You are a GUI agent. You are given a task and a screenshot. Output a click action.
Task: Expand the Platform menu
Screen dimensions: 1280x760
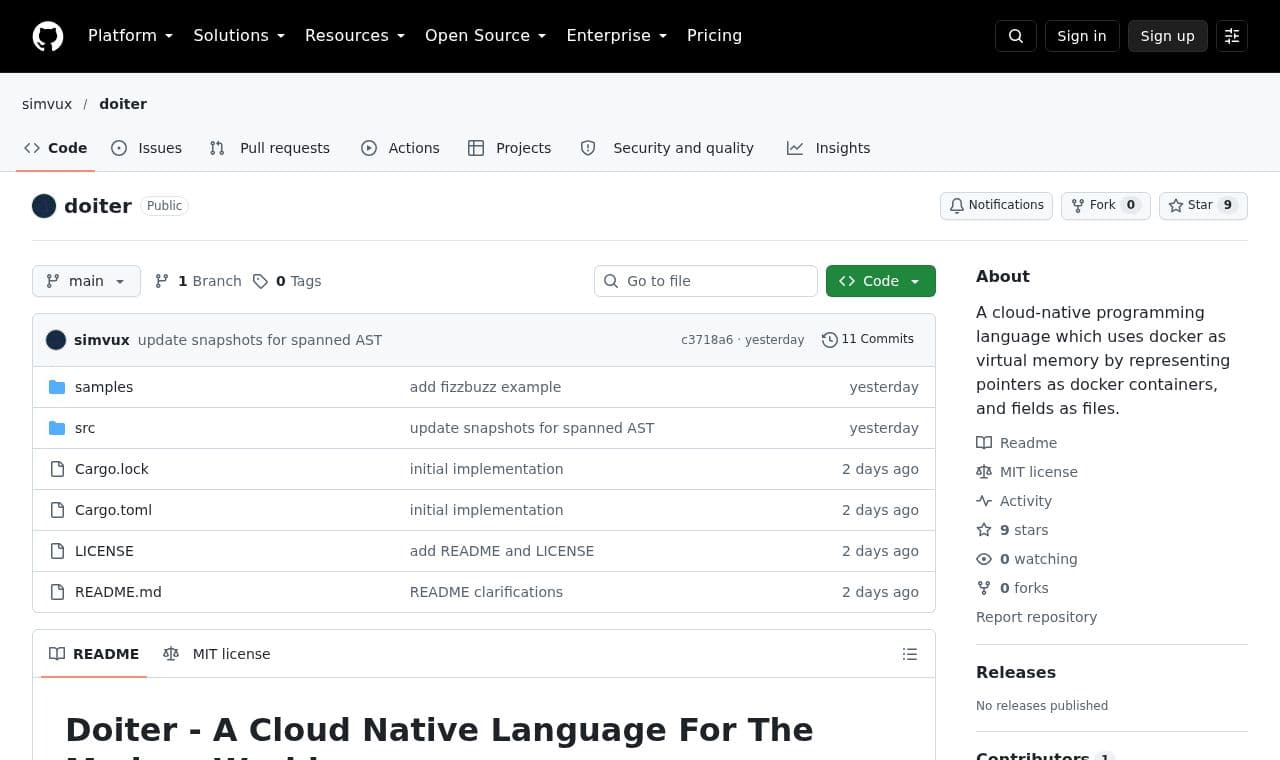coord(130,36)
